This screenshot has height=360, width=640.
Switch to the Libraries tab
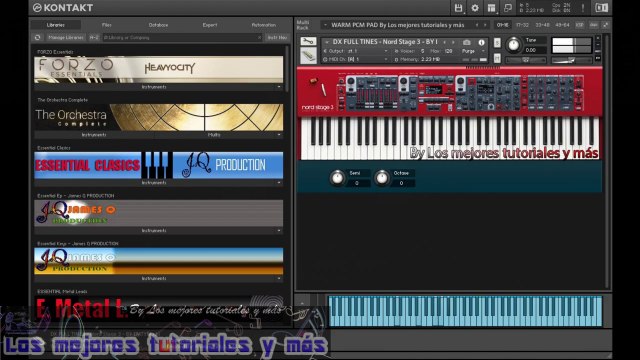[x=56, y=25]
